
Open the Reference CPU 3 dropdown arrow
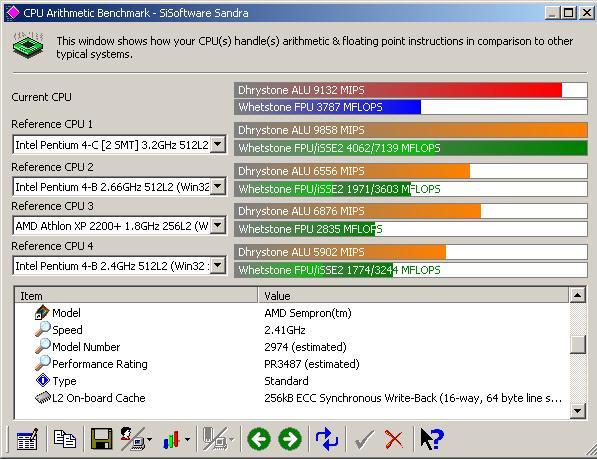click(x=218, y=225)
